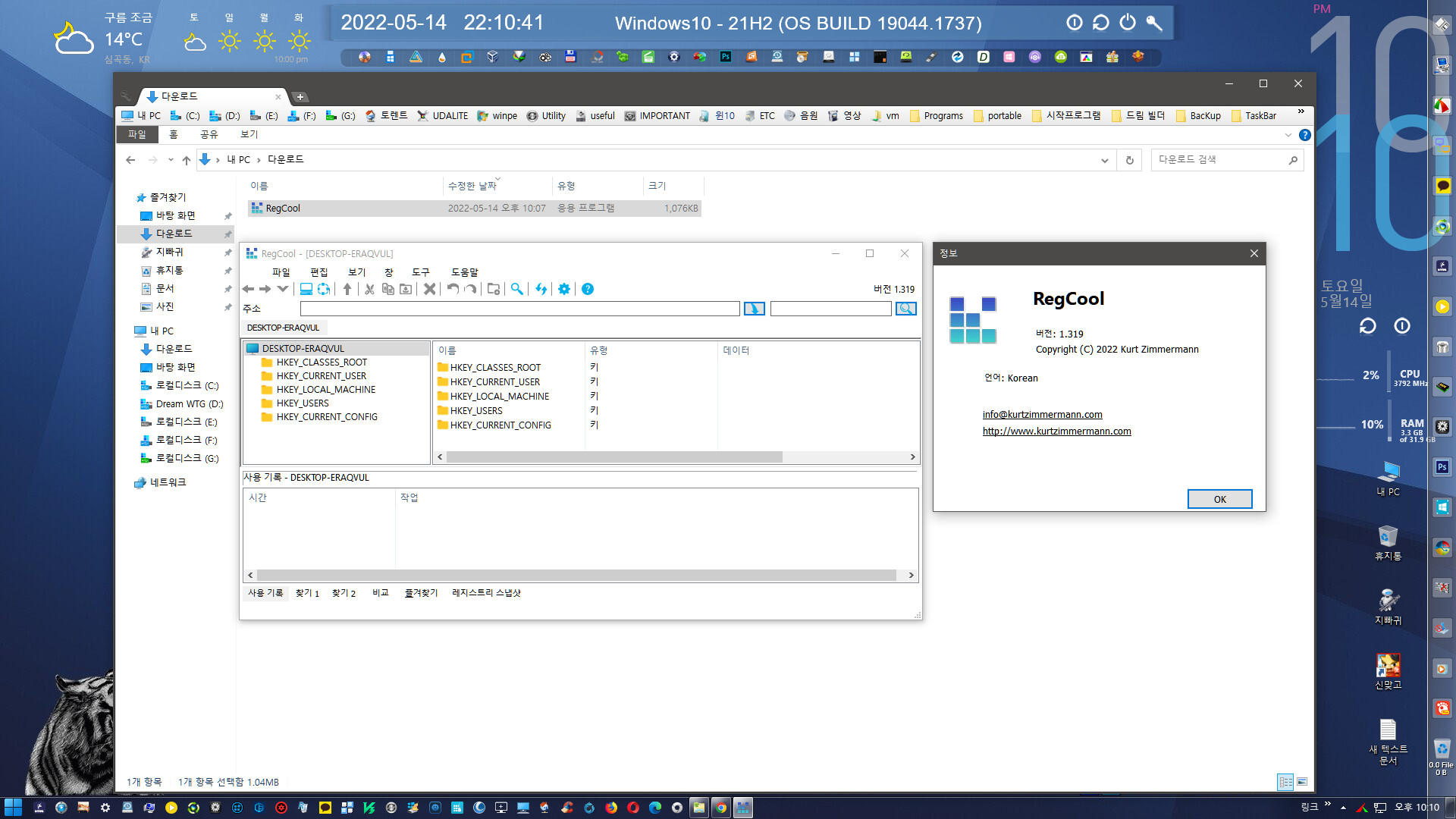Open the 파일 menu in RegCool
1456x819 pixels.
click(281, 272)
